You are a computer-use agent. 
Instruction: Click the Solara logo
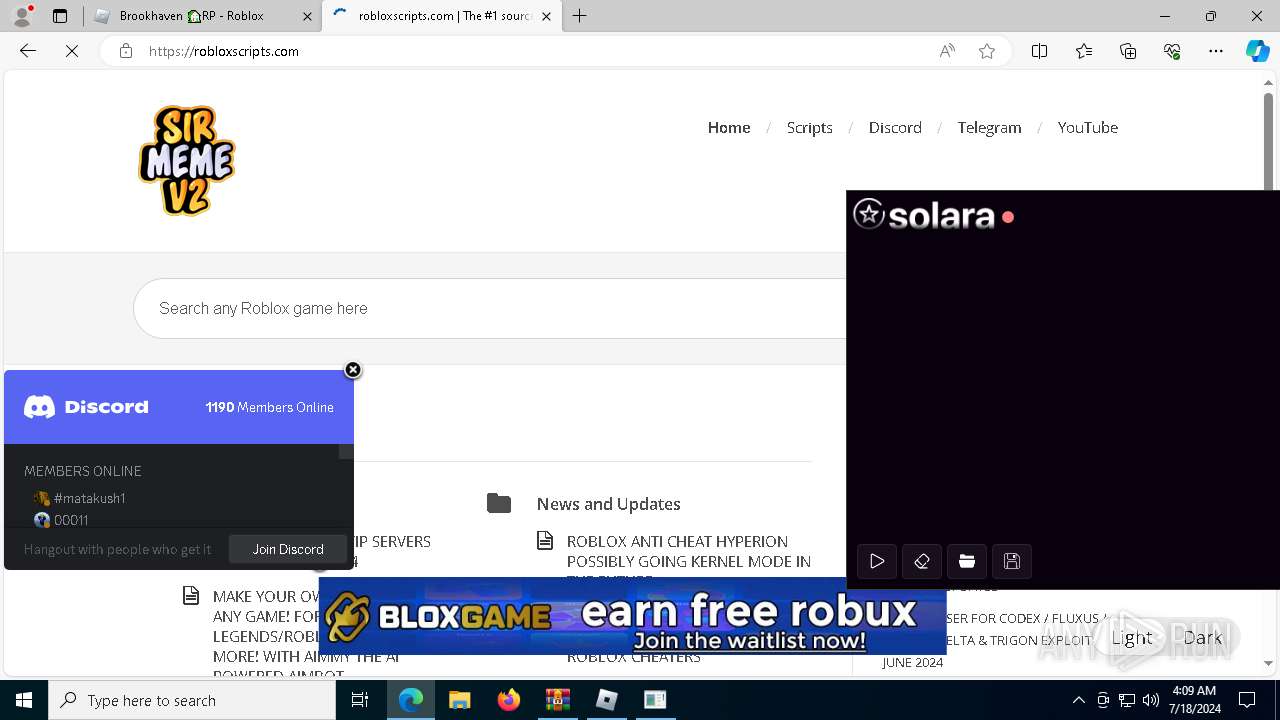coord(924,215)
